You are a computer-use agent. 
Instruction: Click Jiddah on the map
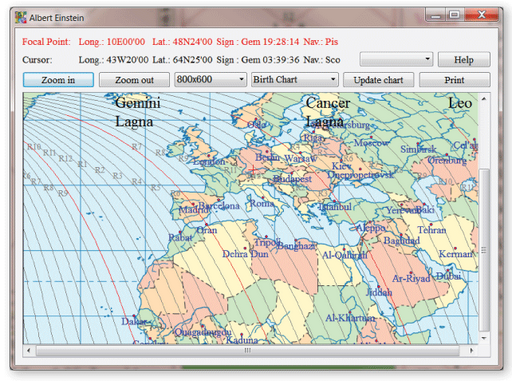pyautogui.click(x=379, y=292)
